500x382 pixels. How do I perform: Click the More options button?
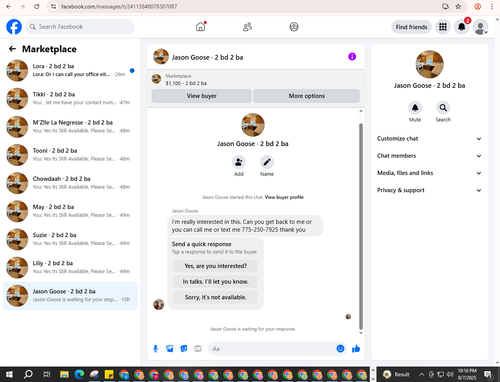pyautogui.click(x=307, y=96)
